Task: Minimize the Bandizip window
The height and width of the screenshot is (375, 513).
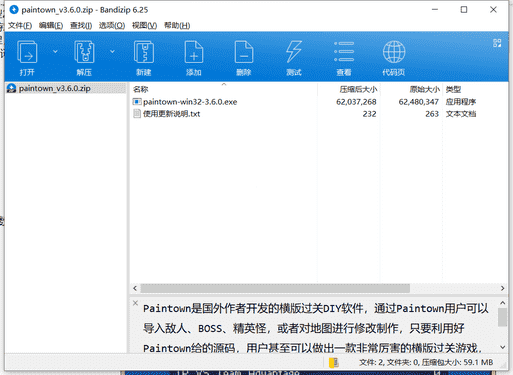Action: [x=435, y=10]
